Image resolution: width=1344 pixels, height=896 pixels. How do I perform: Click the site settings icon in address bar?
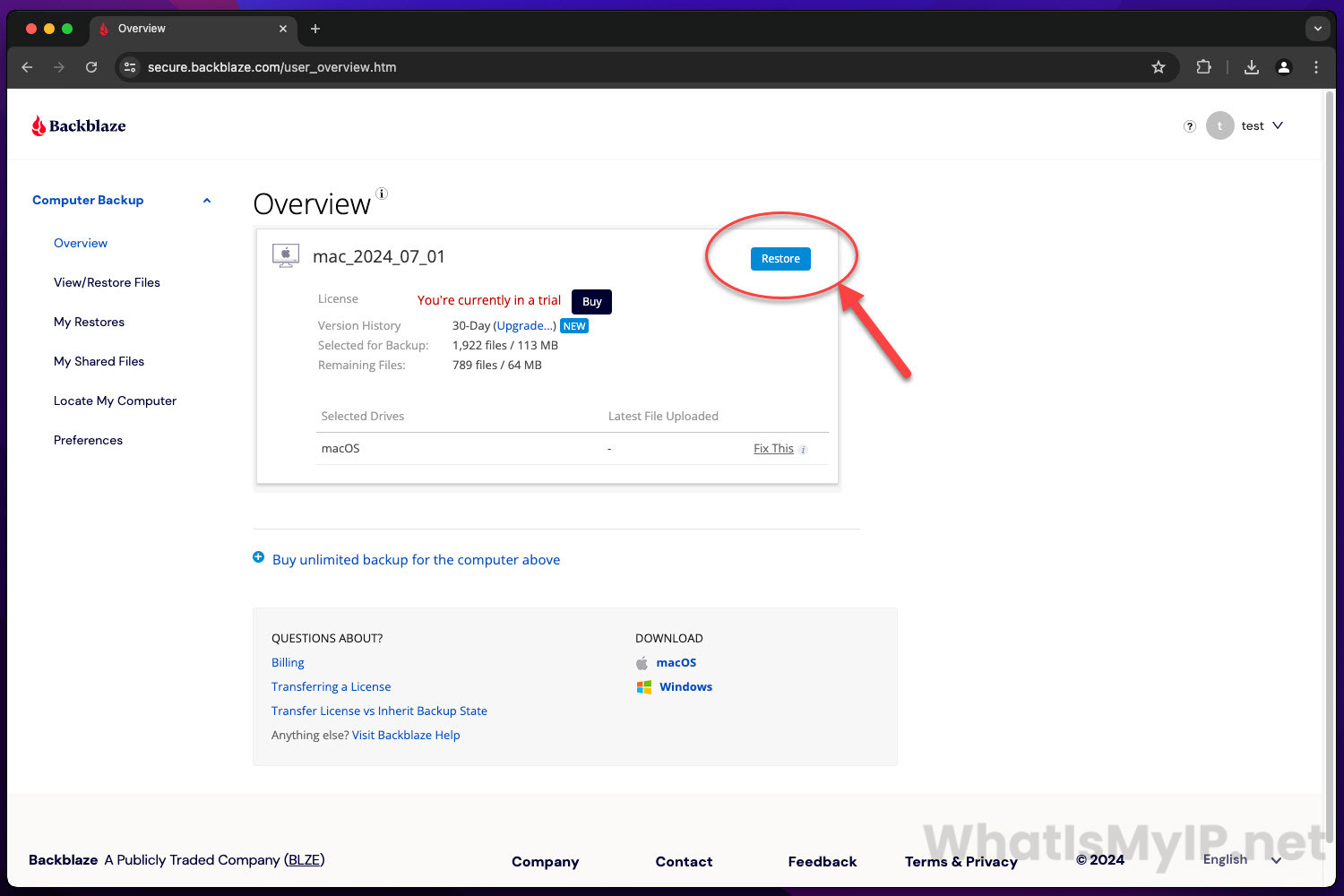coord(130,67)
